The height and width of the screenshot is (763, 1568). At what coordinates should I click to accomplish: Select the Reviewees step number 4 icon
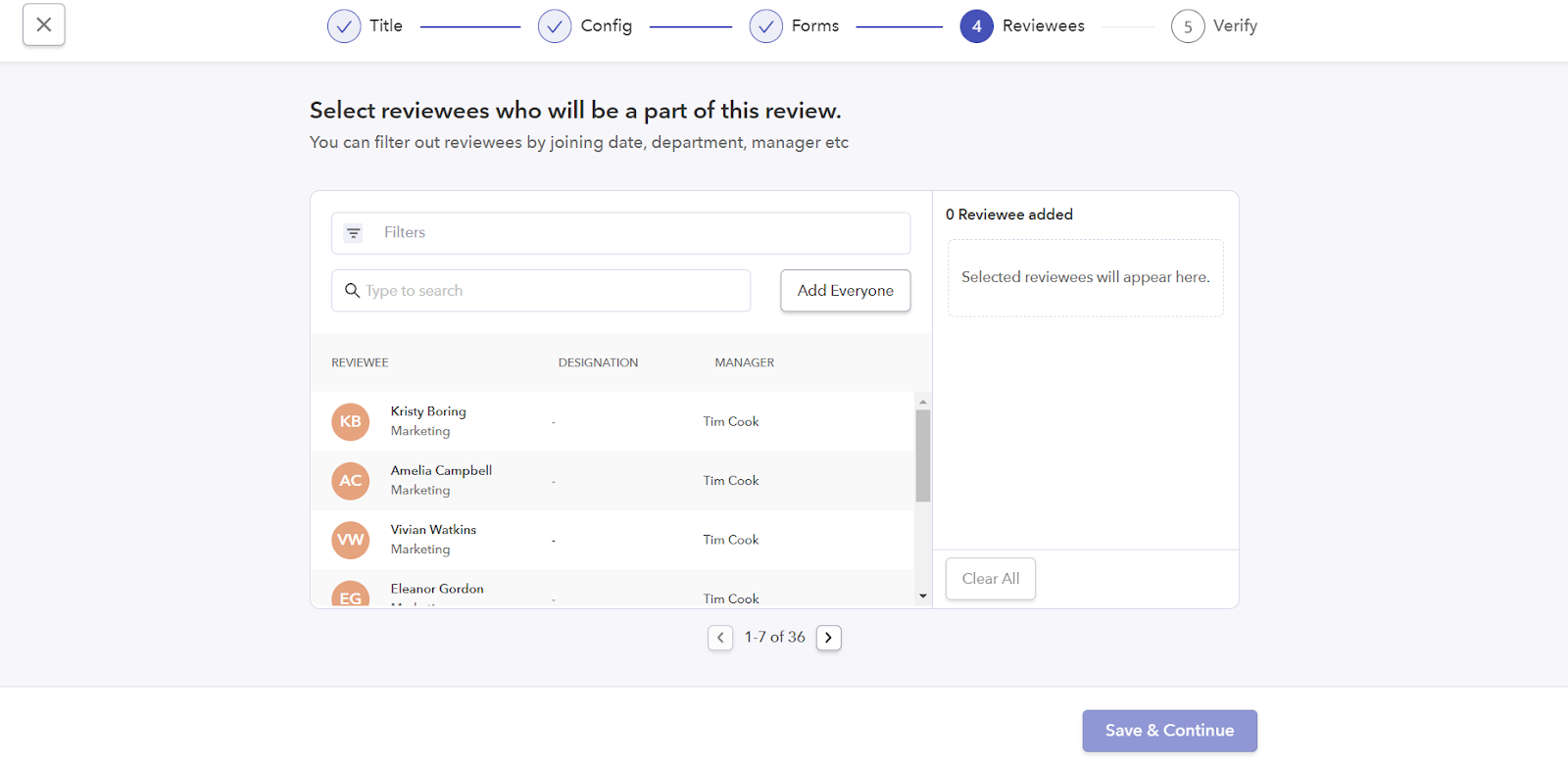point(976,26)
